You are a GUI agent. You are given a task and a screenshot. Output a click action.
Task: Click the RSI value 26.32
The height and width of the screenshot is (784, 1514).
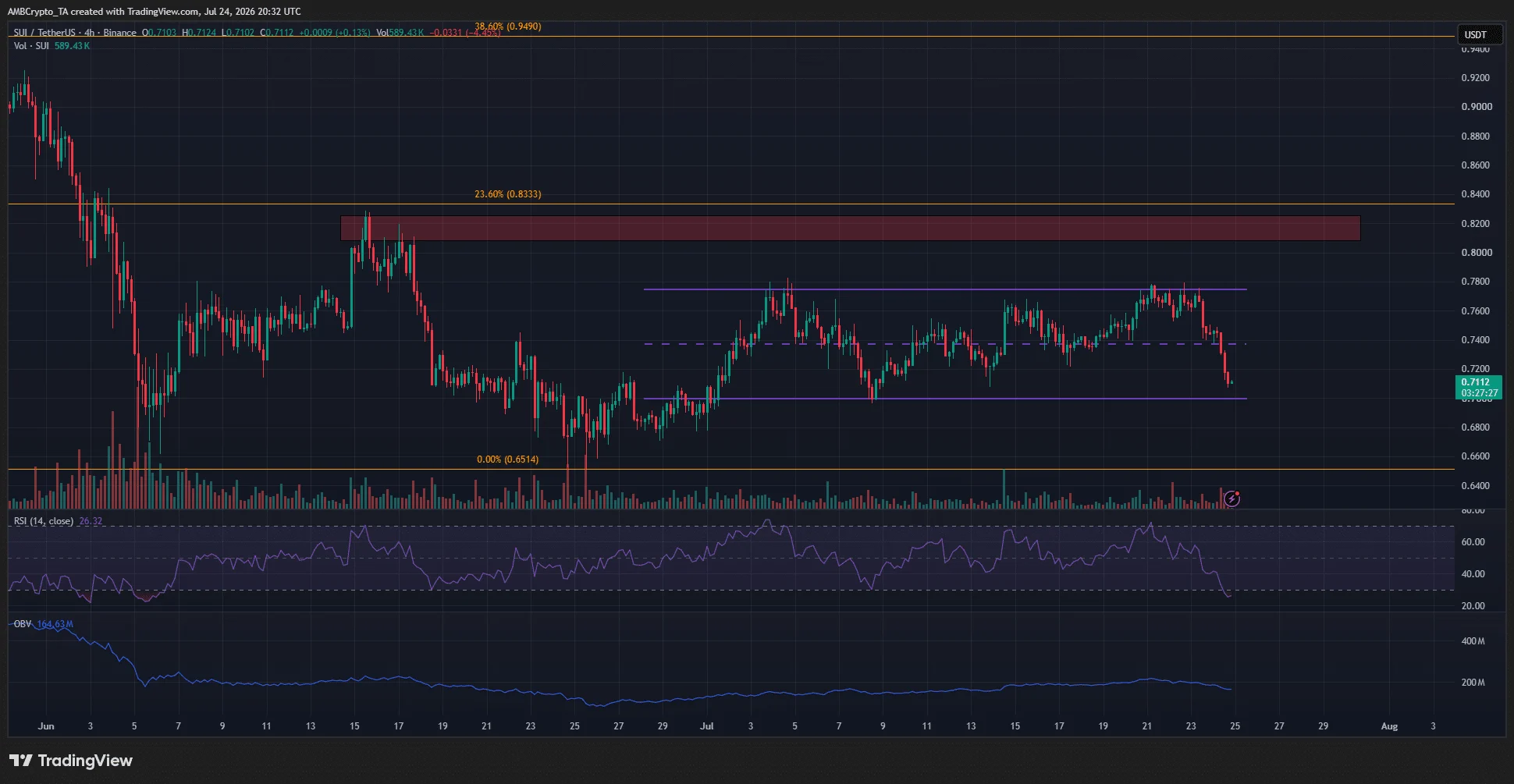(91, 521)
